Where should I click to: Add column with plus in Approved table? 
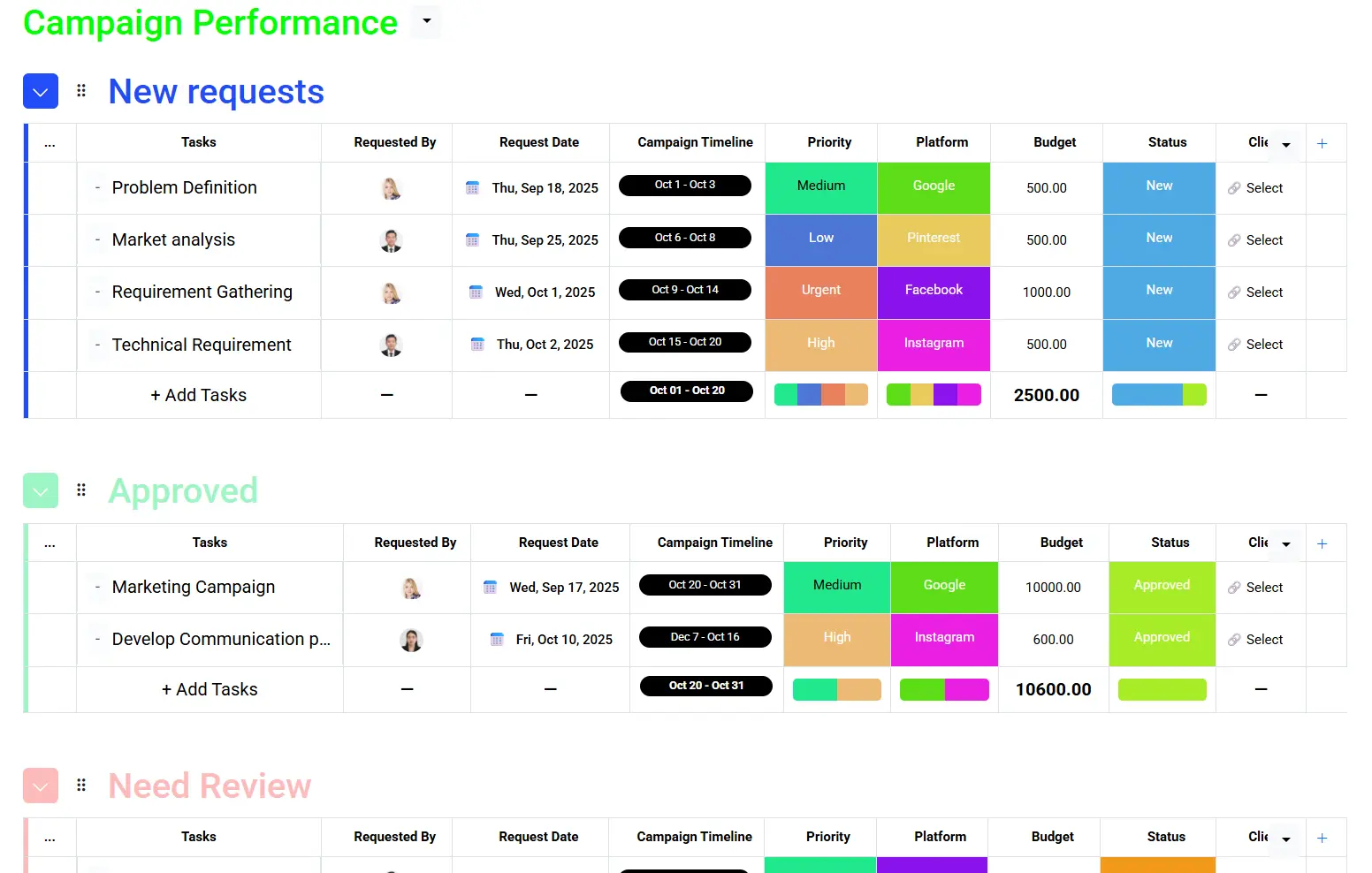coord(1322,543)
